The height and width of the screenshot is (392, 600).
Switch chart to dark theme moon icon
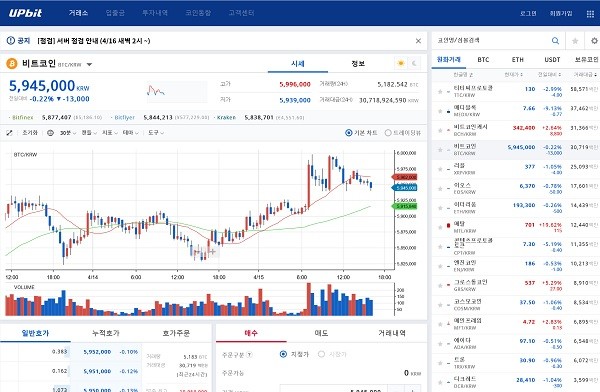click(414, 63)
